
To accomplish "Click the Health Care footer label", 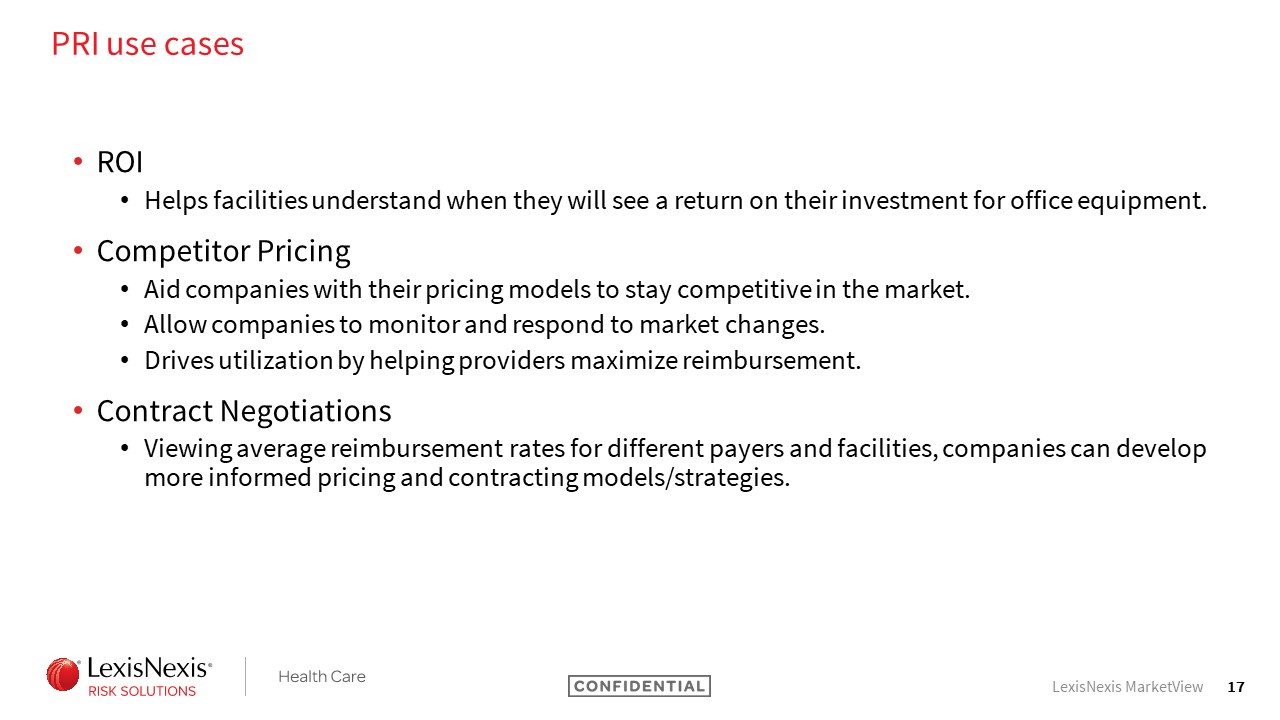I will [x=322, y=677].
